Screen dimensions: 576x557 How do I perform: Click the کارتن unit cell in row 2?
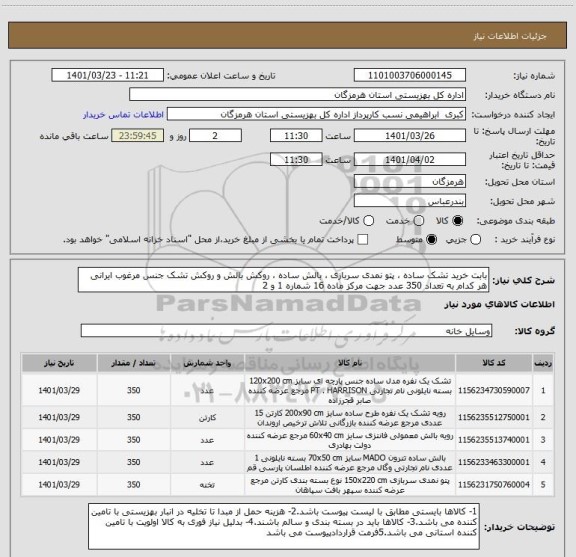tap(207, 418)
